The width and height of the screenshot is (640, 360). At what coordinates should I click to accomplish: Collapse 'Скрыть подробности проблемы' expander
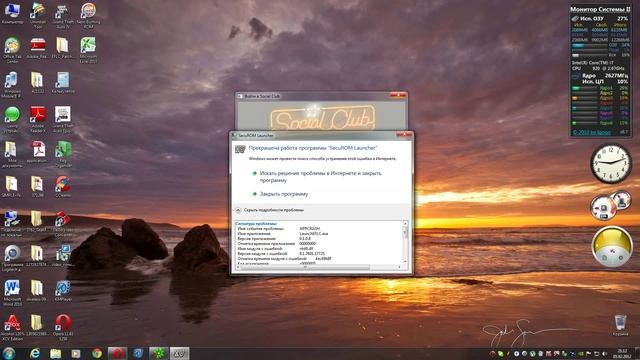coord(270,210)
